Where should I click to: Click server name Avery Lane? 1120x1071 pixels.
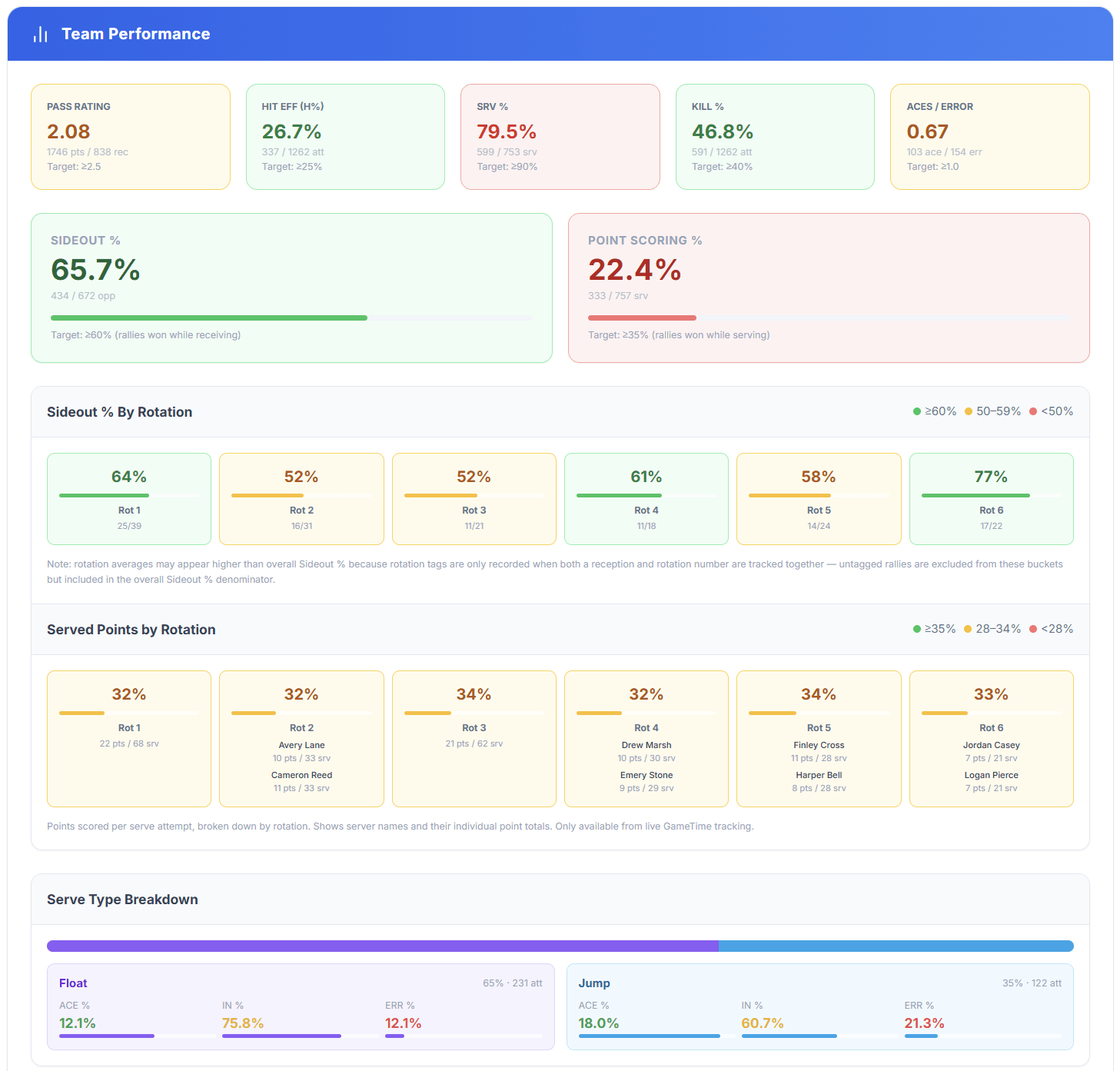[x=301, y=744]
